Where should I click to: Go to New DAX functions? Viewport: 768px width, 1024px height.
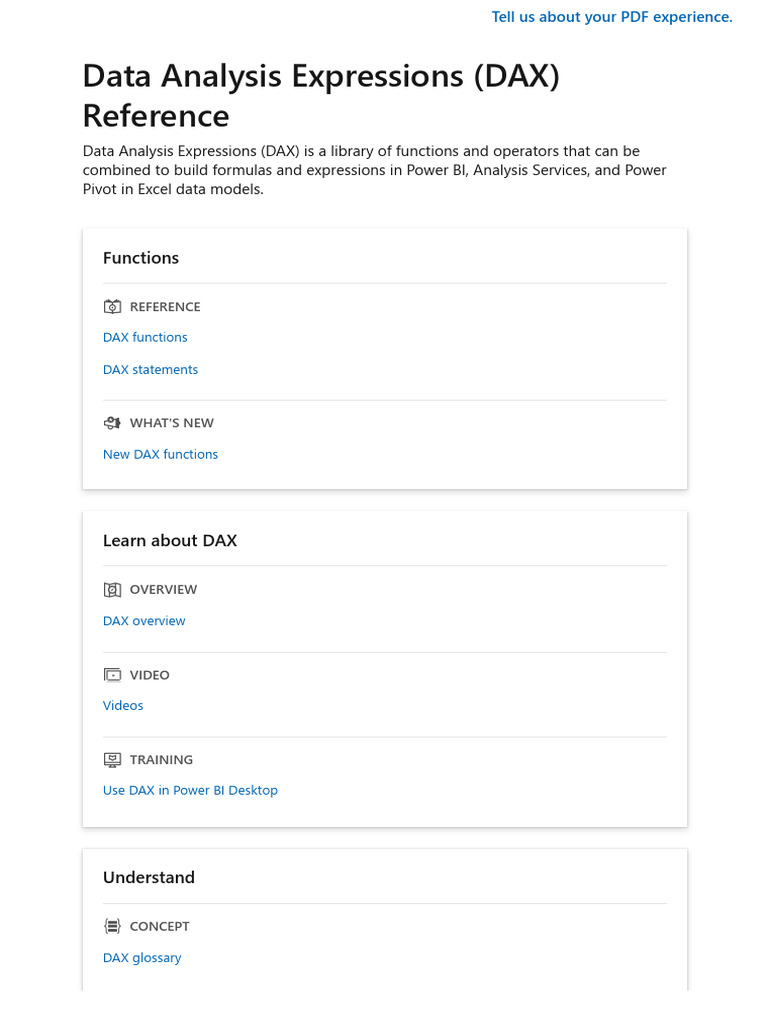(x=160, y=455)
